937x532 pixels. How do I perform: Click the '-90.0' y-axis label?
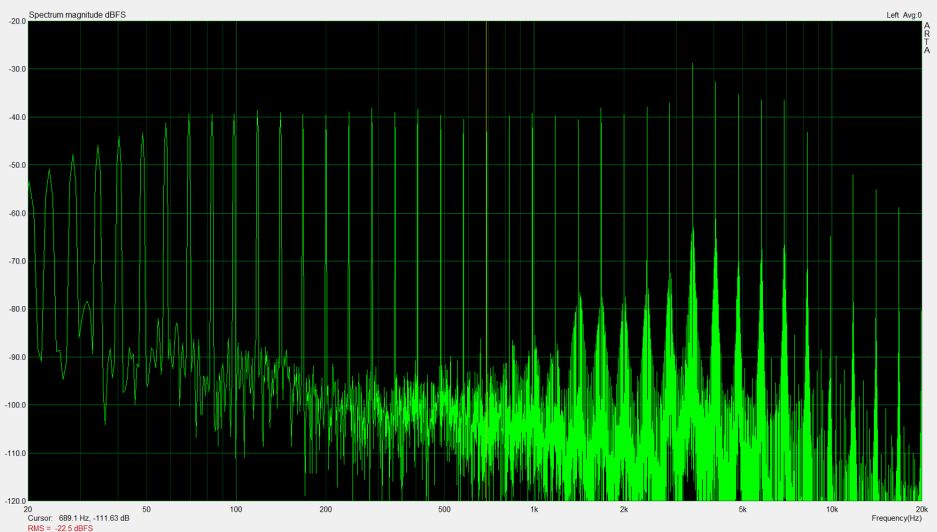(x=17, y=357)
